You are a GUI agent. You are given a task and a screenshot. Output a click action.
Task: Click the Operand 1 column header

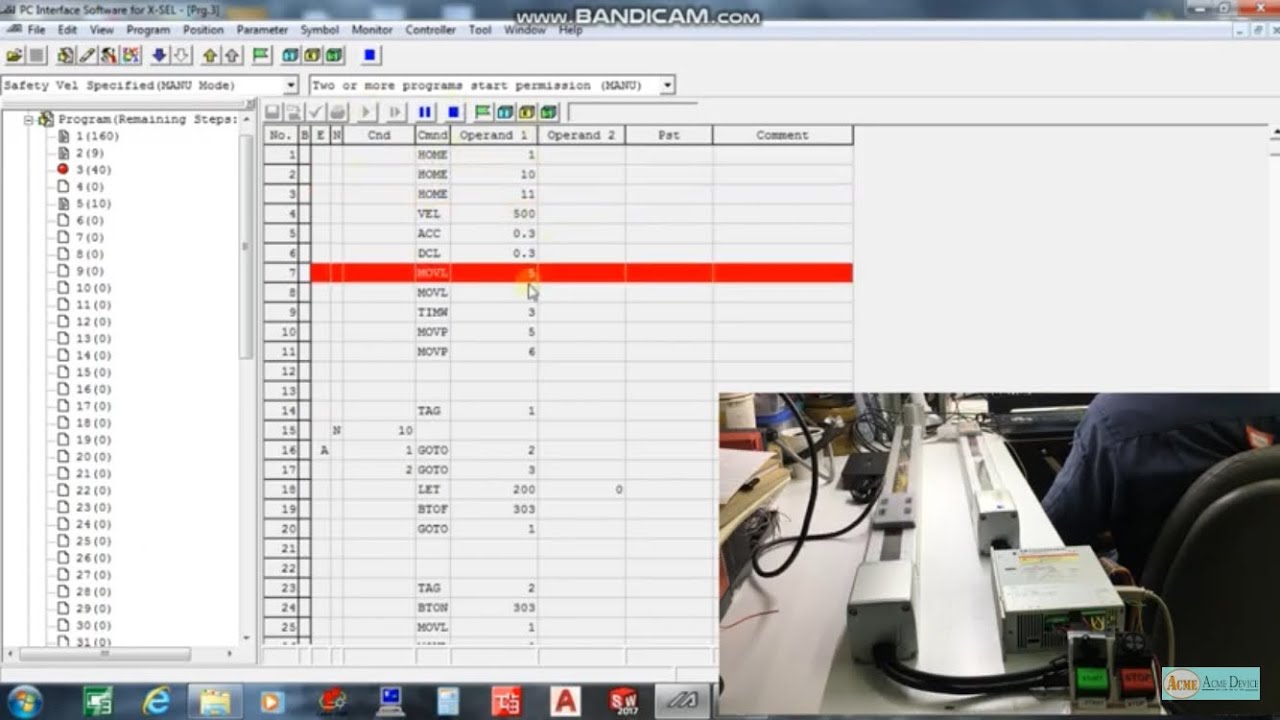point(494,135)
